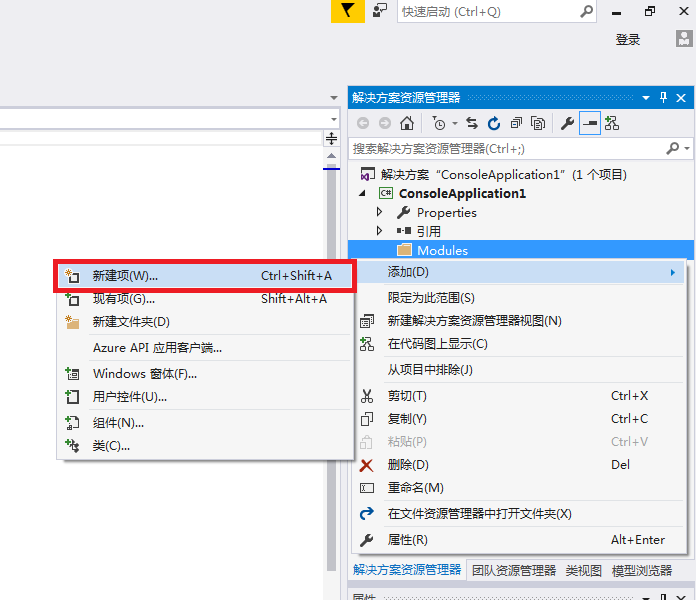Open the editor member navigation dropdown

pyautogui.click(x=334, y=119)
